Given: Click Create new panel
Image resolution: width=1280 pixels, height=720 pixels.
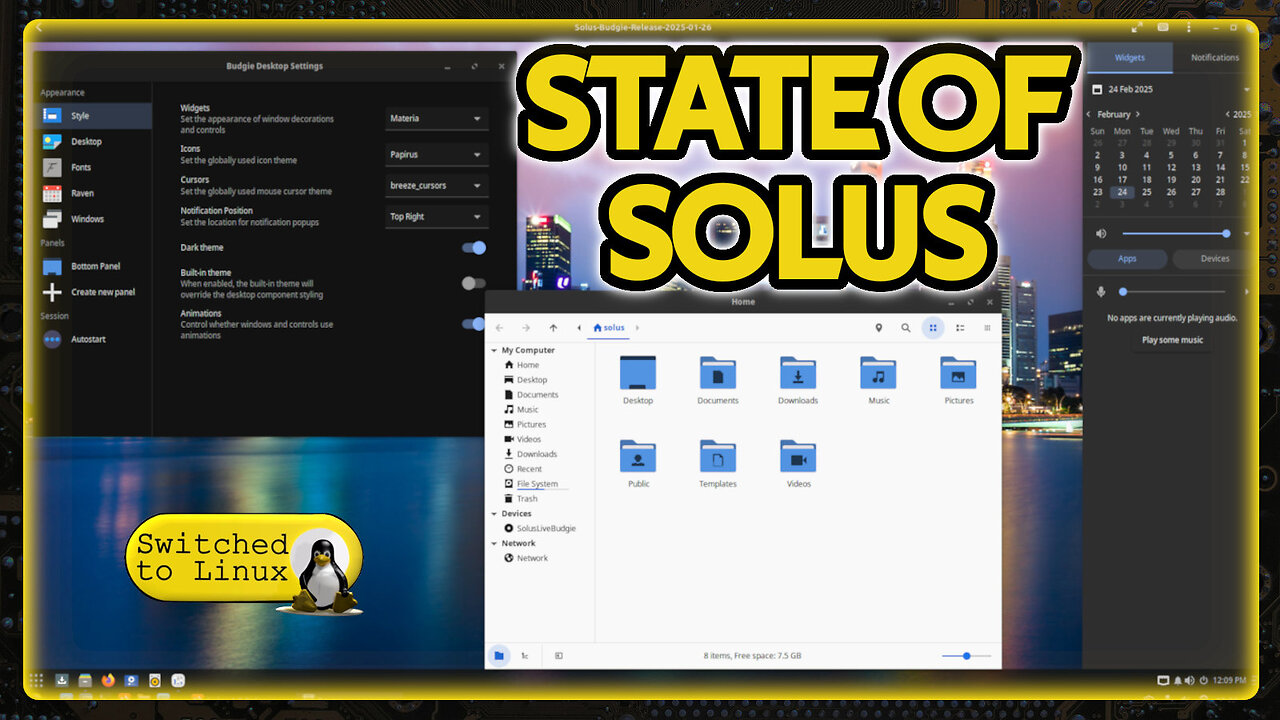Looking at the screenshot, I should (x=95, y=292).
